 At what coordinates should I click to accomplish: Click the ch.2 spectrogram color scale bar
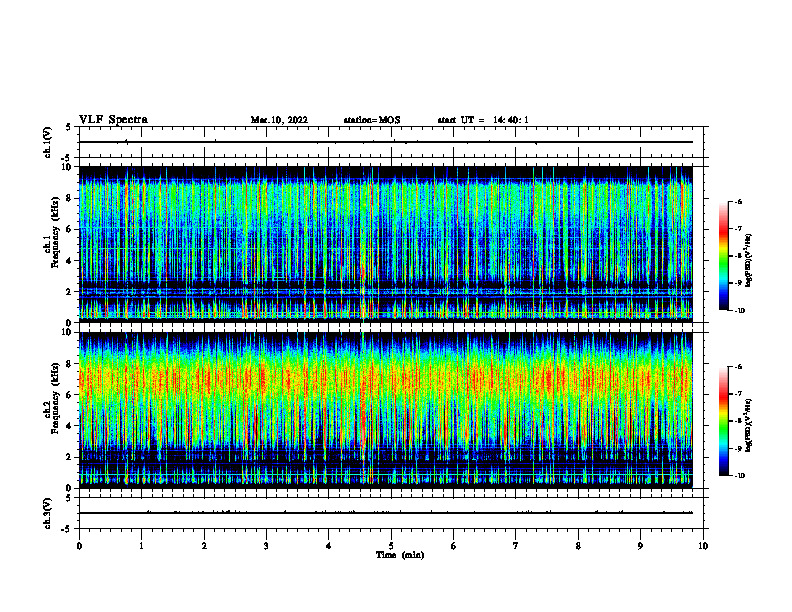coord(723,421)
